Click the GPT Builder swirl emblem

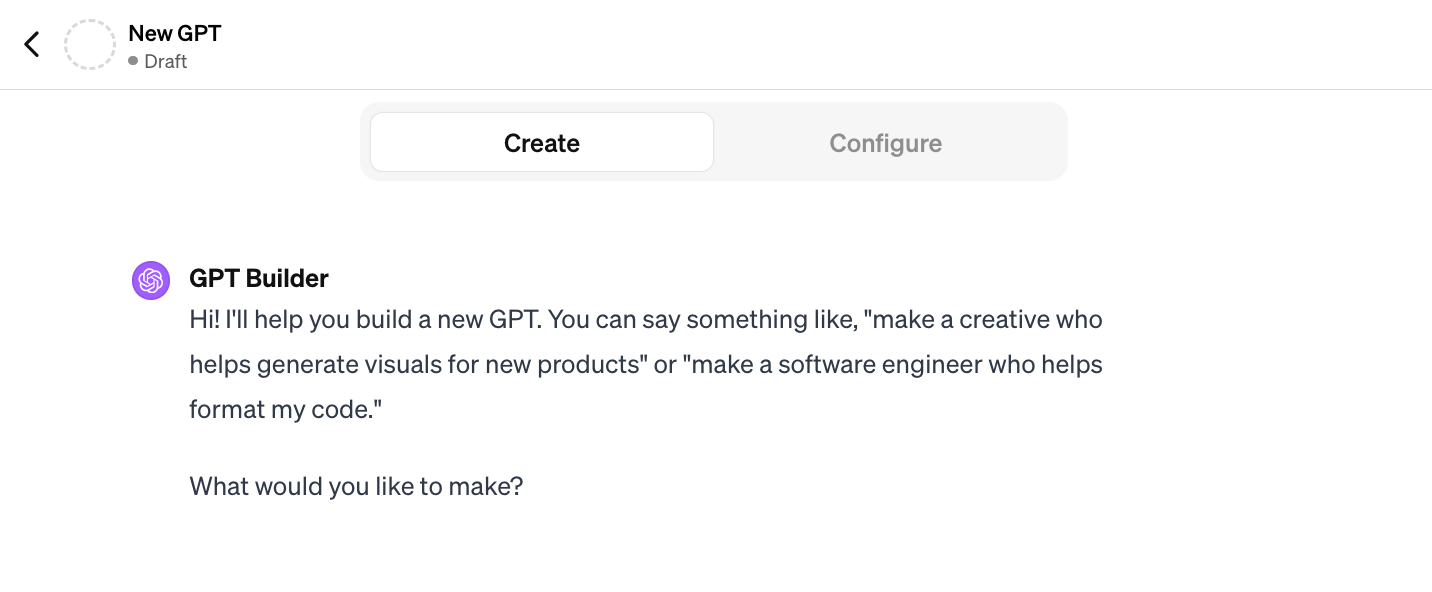(150, 280)
